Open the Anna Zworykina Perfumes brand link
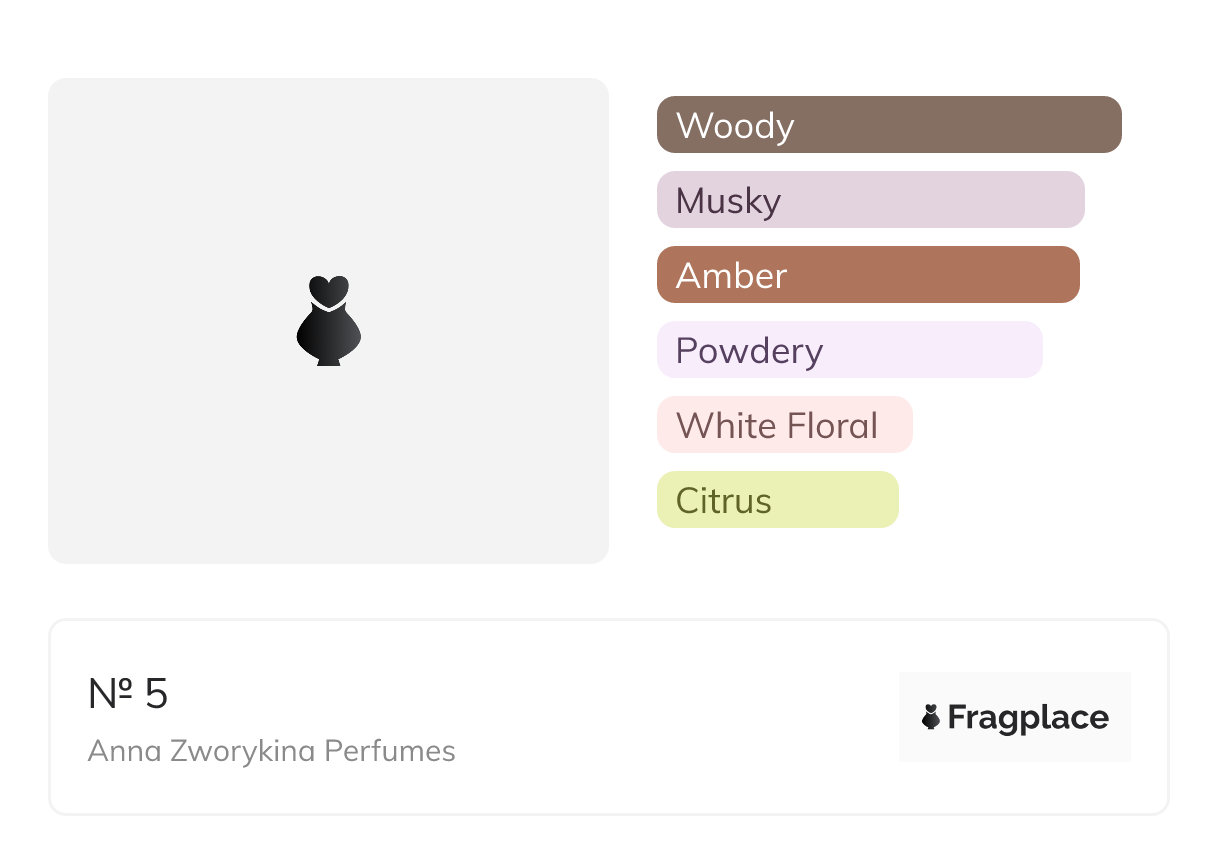Viewport: 1218px width, 864px height. pos(271,751)
